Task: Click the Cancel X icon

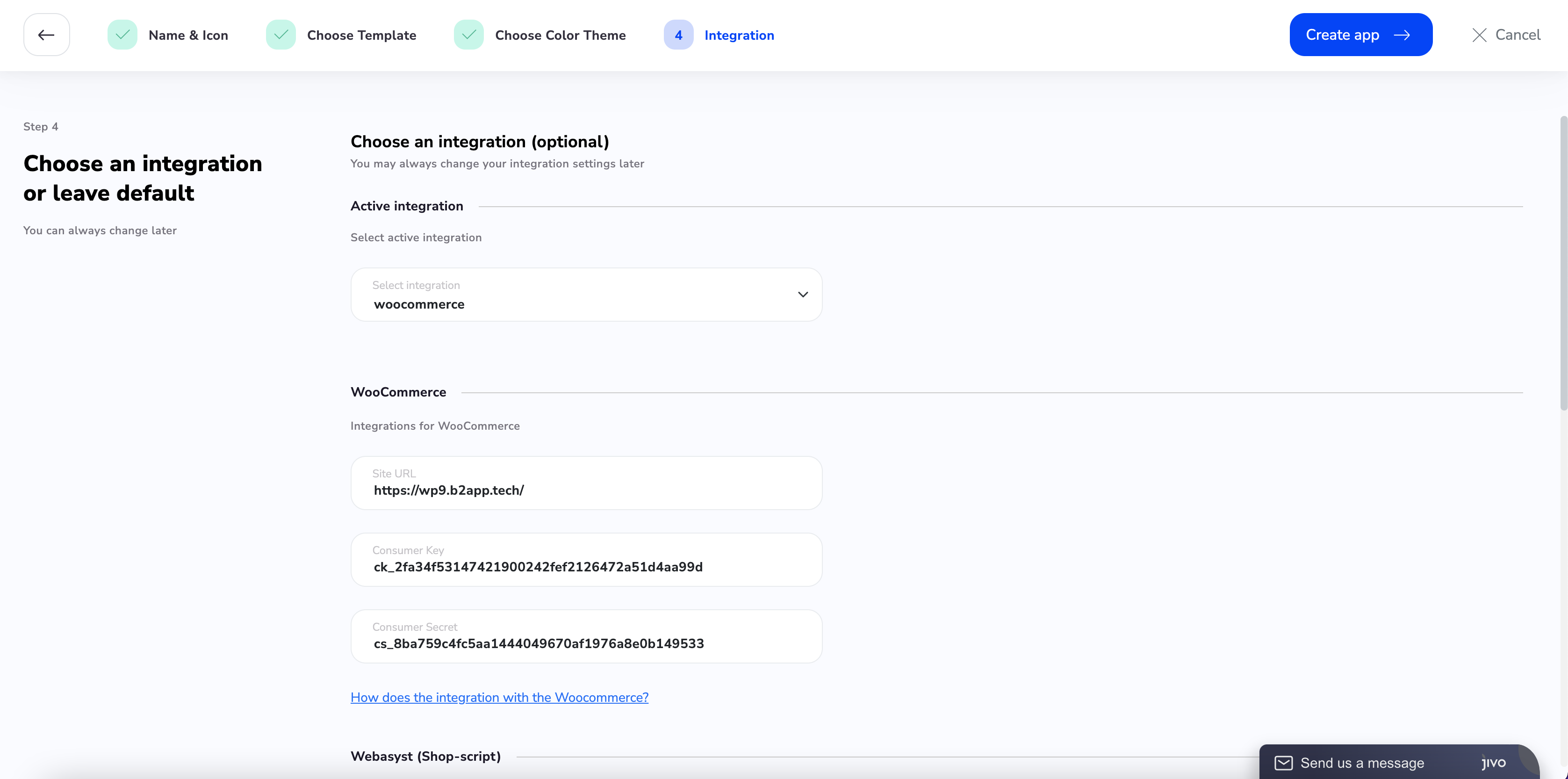Action: pos(1479,35)
